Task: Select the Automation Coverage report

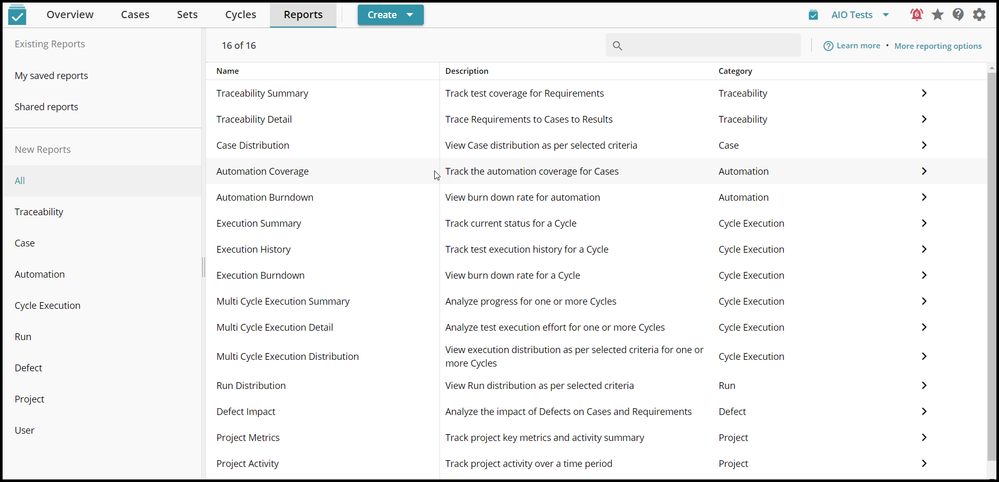Action: 262,171
